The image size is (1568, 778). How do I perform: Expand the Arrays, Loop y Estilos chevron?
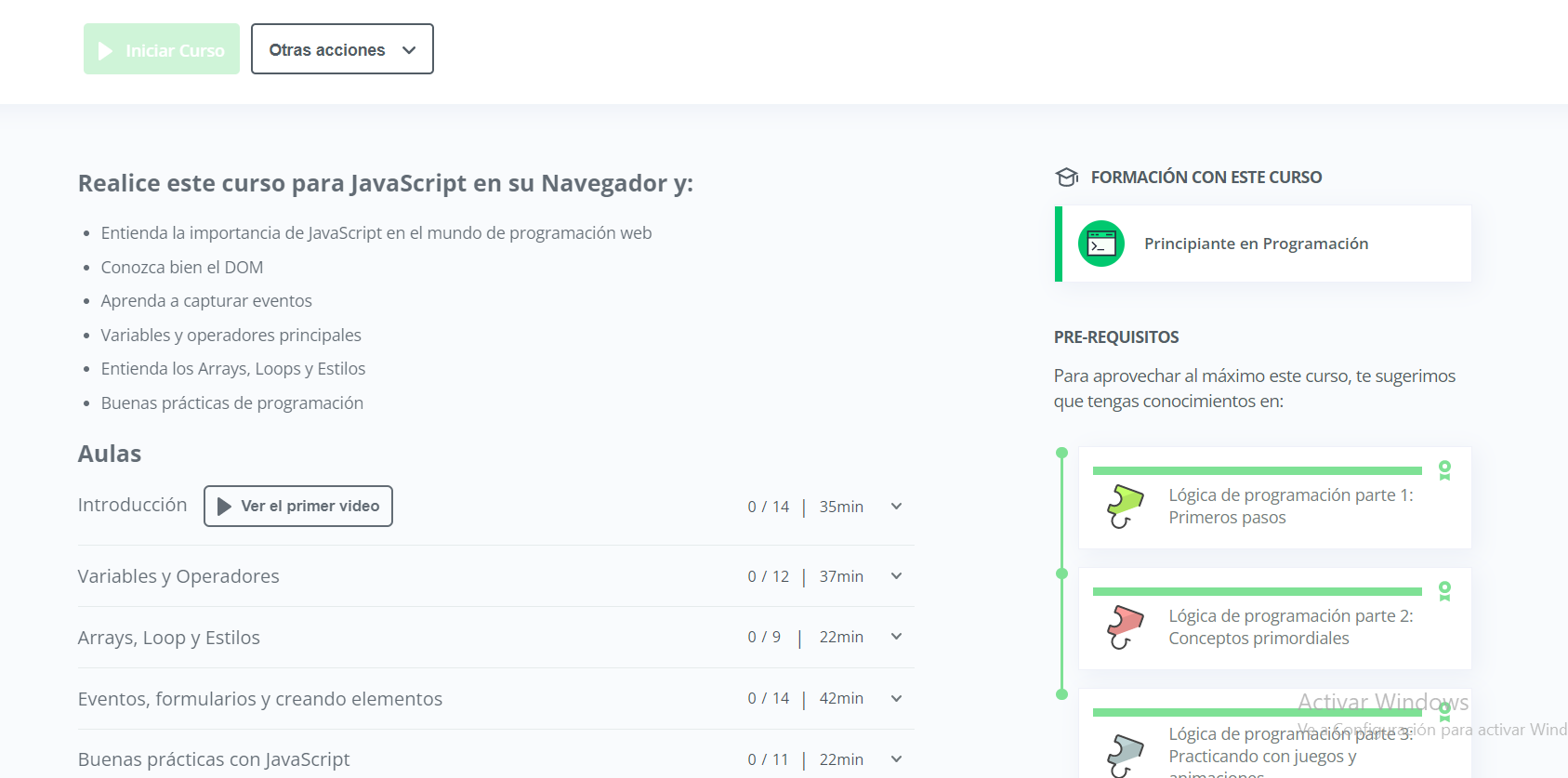[897, 637]
